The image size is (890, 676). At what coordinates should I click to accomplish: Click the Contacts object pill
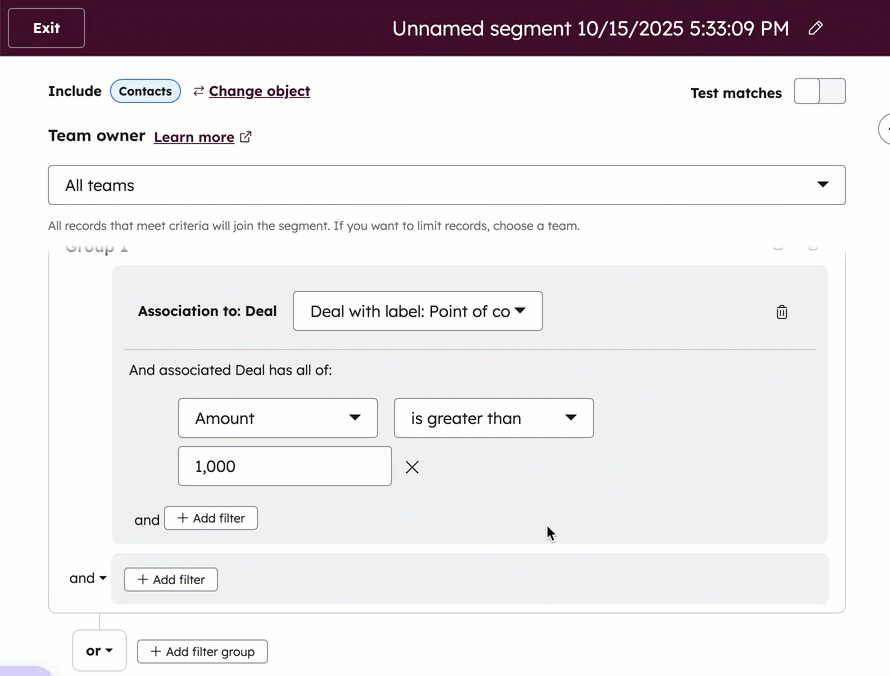145,91
